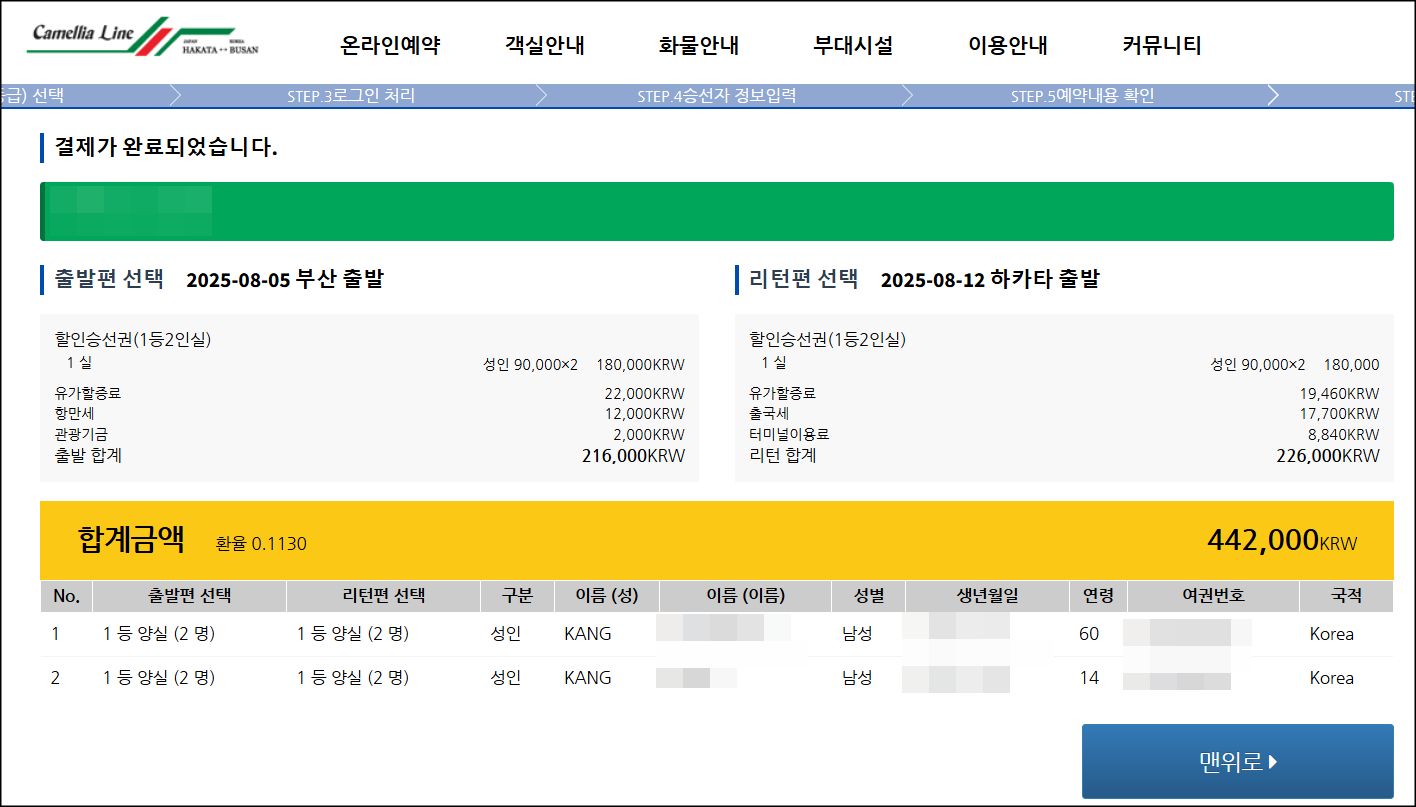Screen dimensions: 1416x807
Task: Click the 연령 column header
Action: coord(1098,596)
